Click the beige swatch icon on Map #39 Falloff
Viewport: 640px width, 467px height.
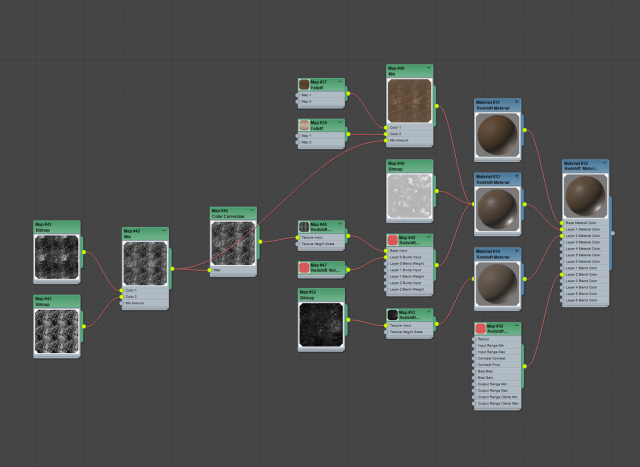304,125
